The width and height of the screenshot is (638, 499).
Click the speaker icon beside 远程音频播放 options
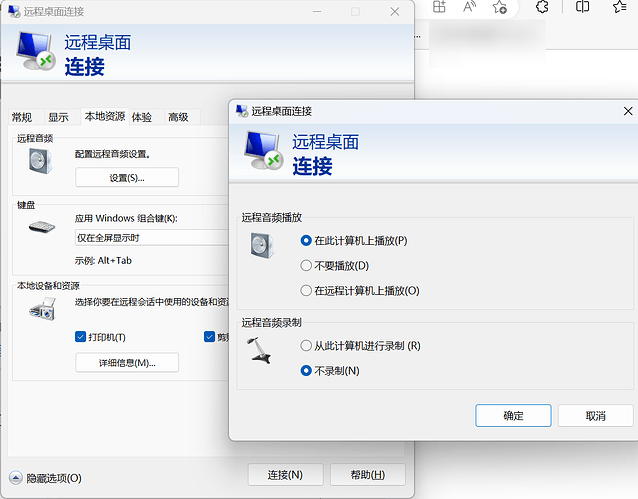[x=262, y=245]
